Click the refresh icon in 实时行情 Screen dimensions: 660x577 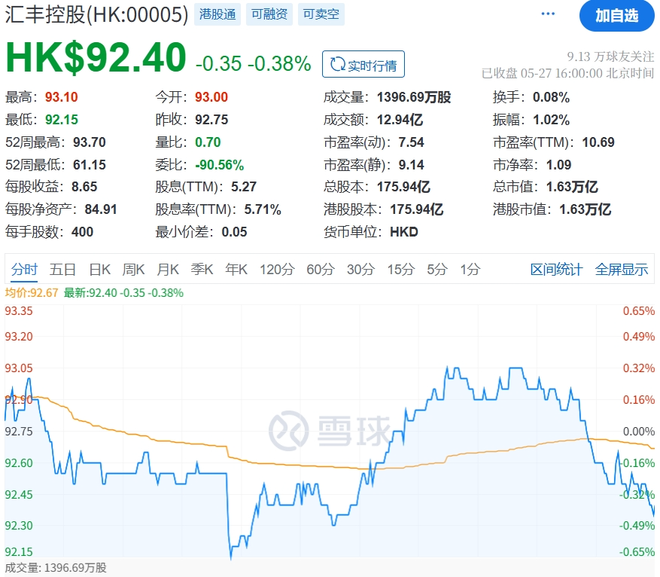[x=337, y=66]
